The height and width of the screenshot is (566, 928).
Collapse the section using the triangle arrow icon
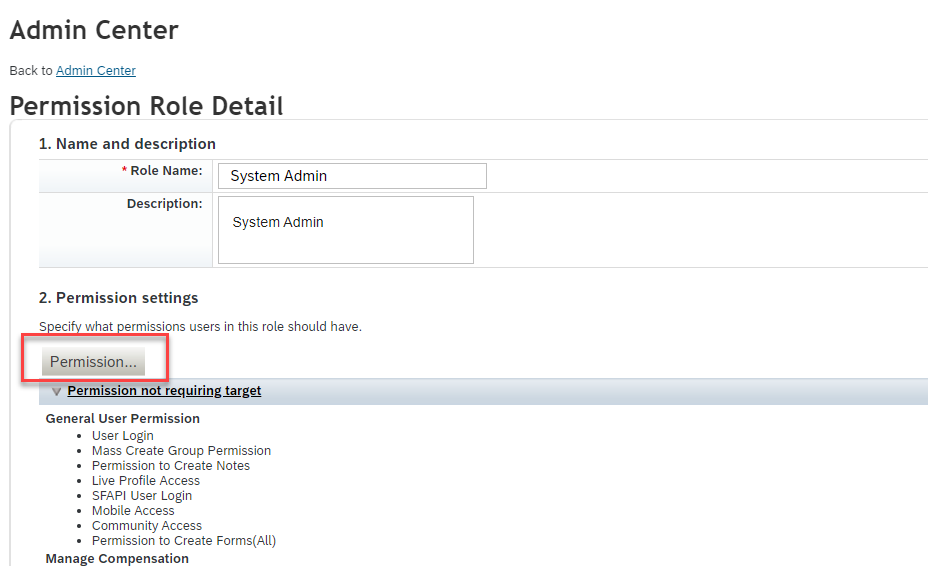tap(56, 391)
